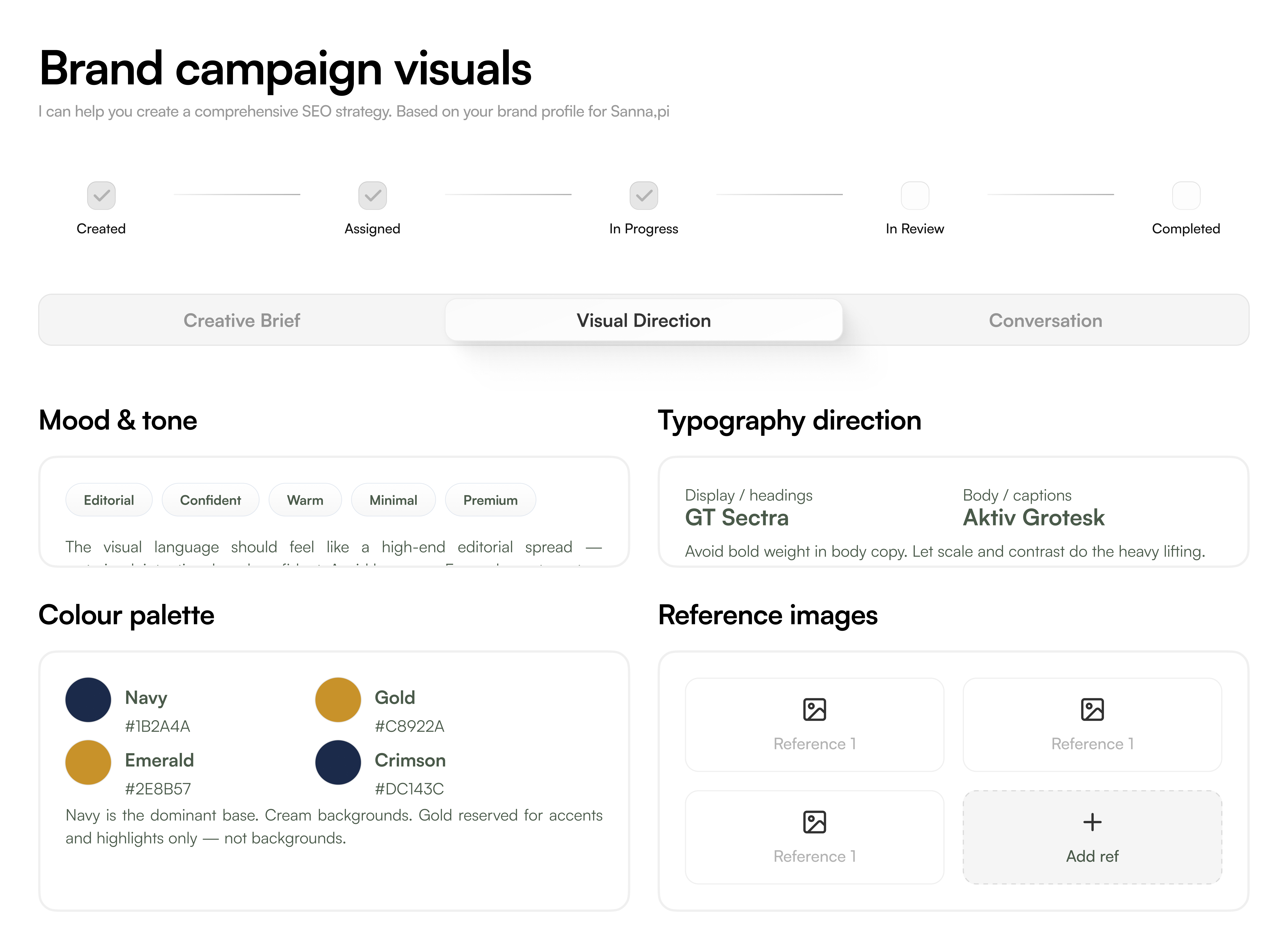Click the Gold colour swatch
This screenshot has height=950, width=1288.
[338, 700]
